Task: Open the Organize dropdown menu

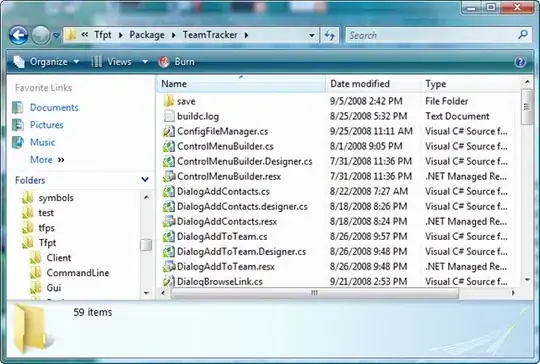Action: (46, 62)
